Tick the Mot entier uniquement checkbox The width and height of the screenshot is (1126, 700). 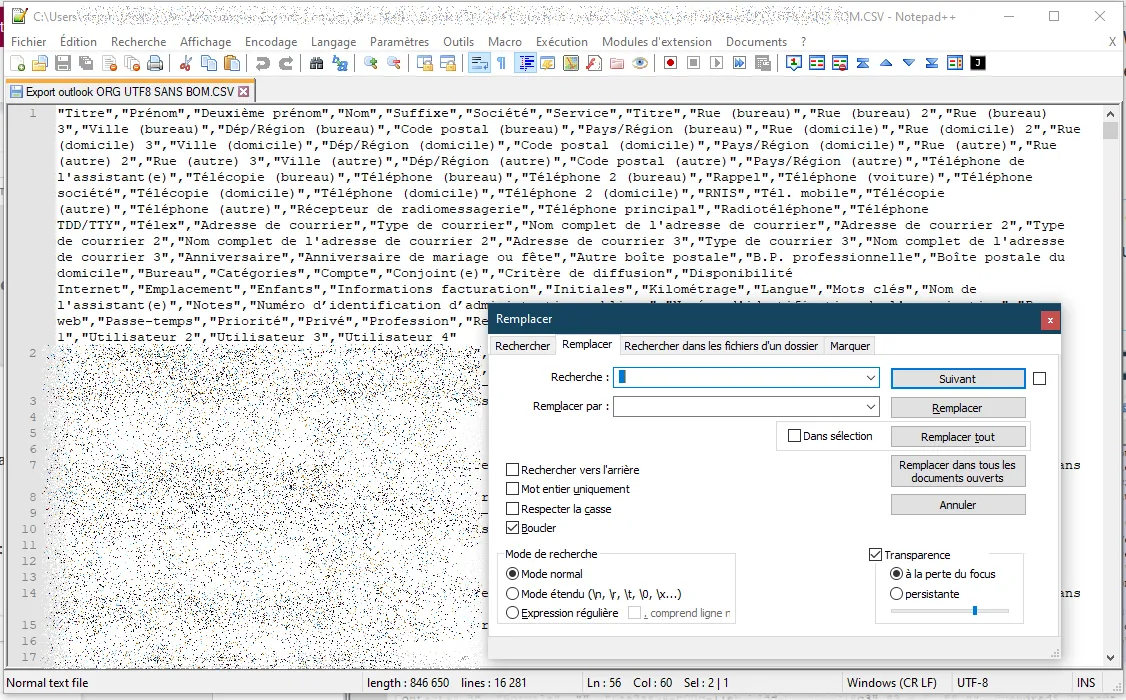[512, 489]
